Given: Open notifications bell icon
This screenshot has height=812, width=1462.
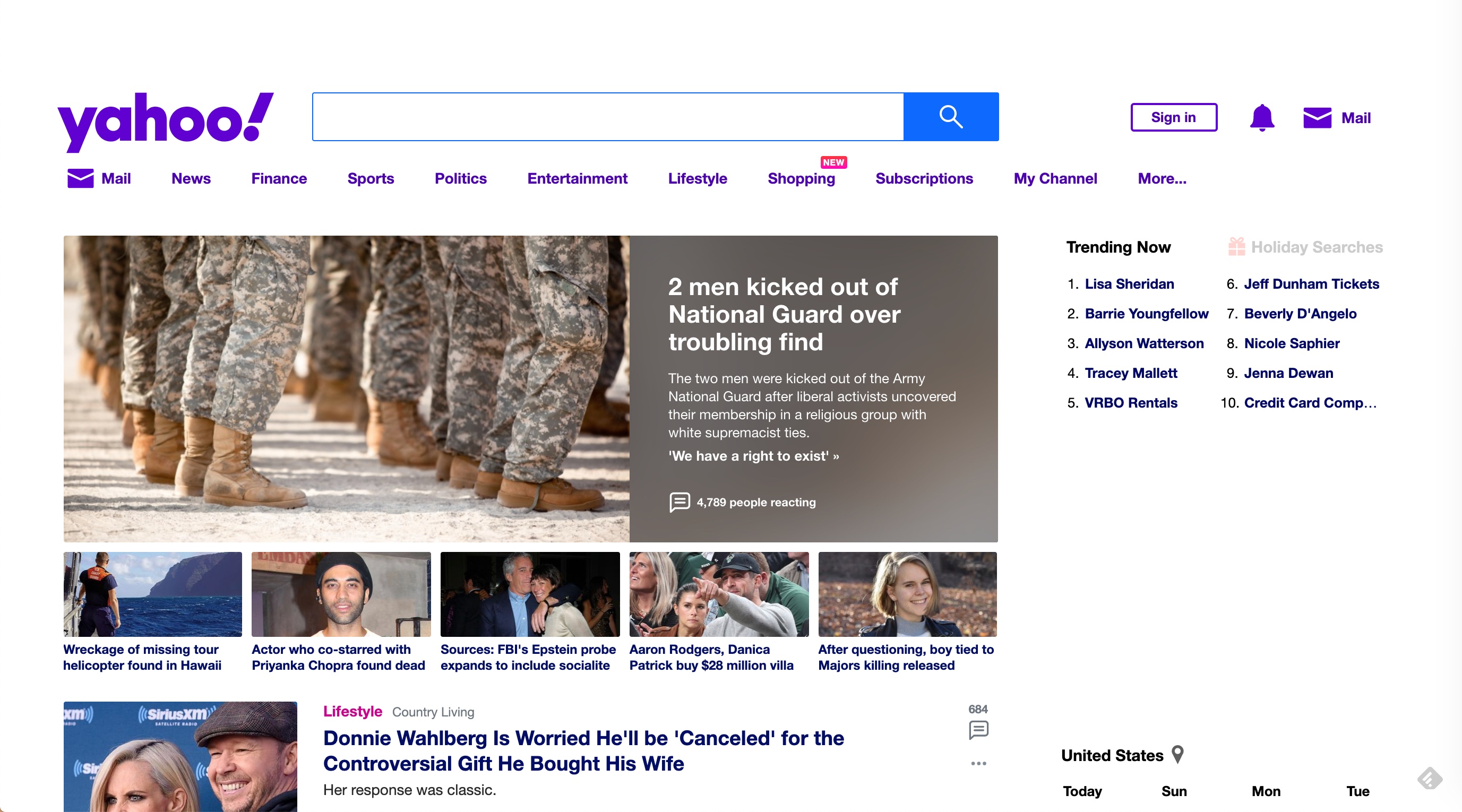Looking at the screenshot, I should [1262, 117].
